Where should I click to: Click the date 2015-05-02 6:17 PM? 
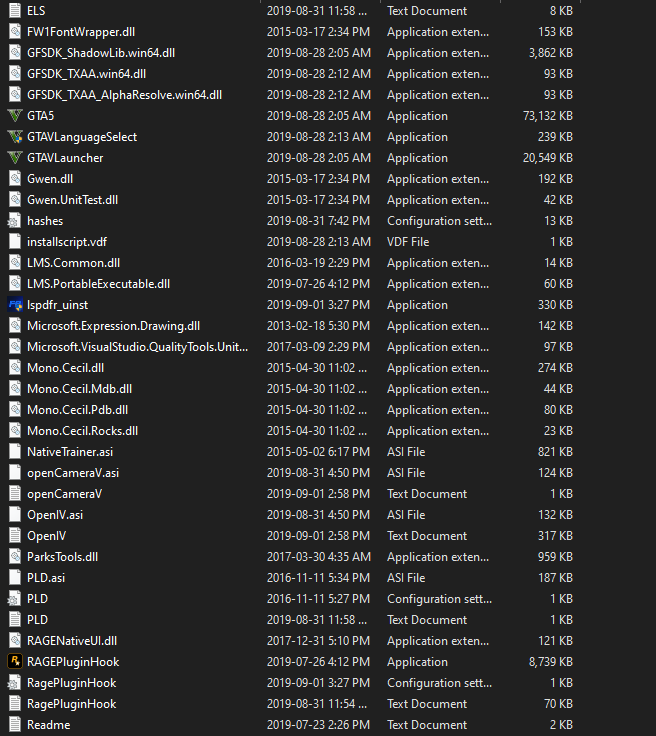click(x=318, y=452)
